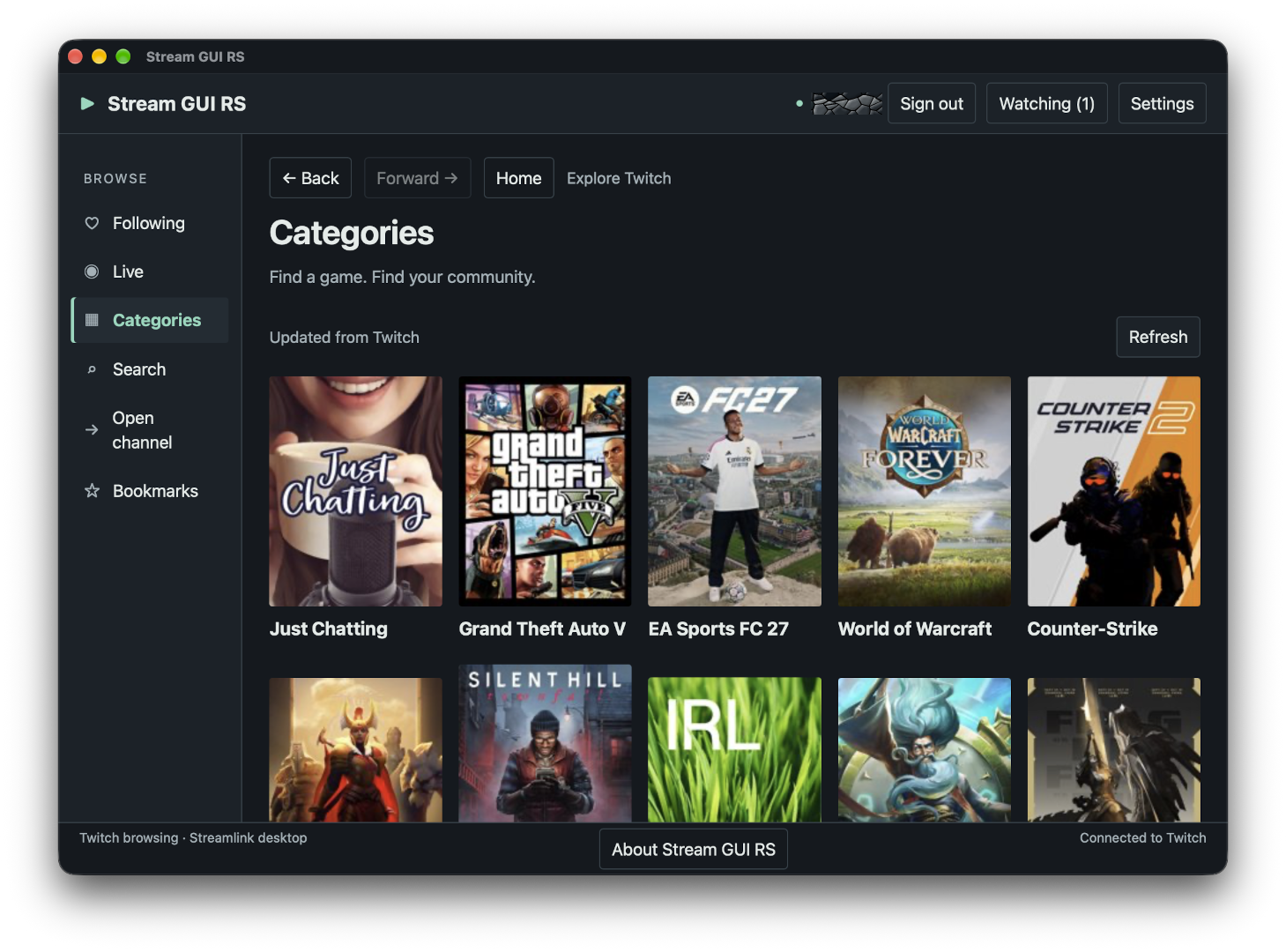Open the Counter-Strike 2 cover
This screenshot has height=952, width=1286.
click(1114, 491)
